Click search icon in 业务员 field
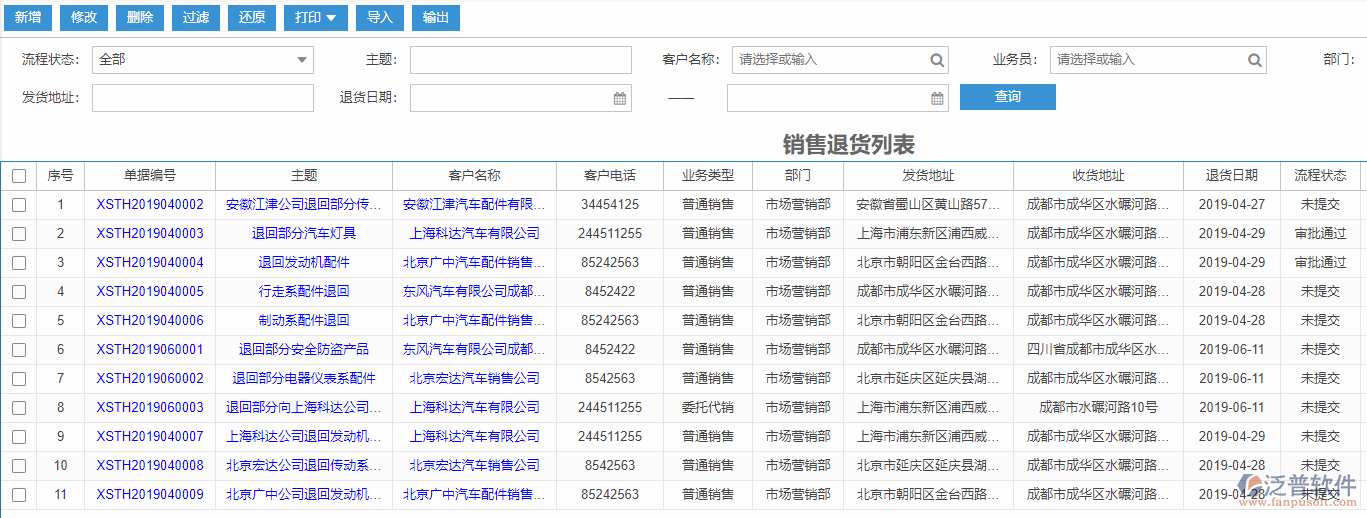 click(x=1254, y=60)
